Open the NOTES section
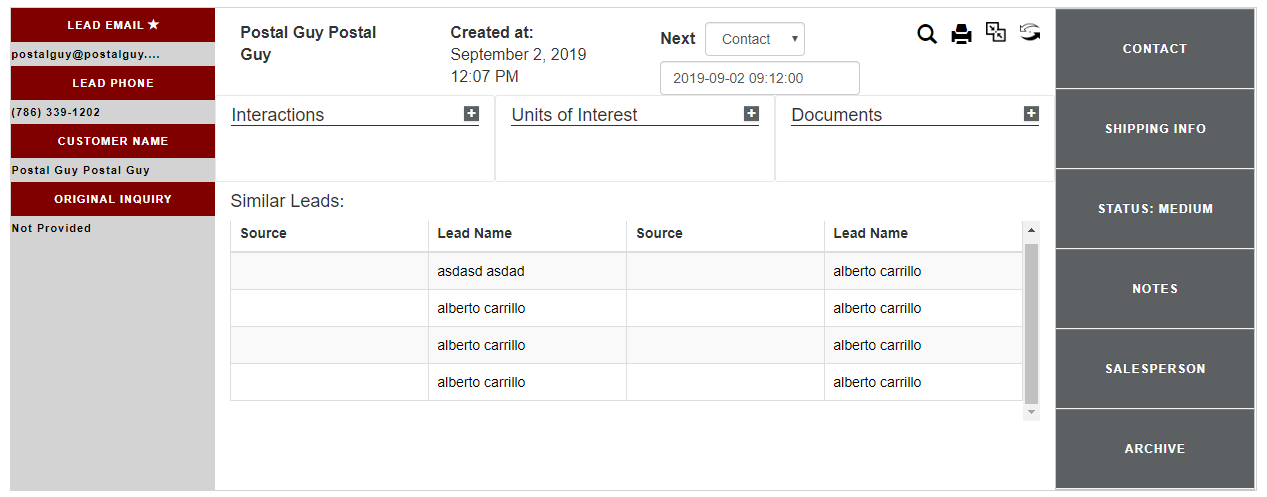1267x497 pixels. point(1155,289)
